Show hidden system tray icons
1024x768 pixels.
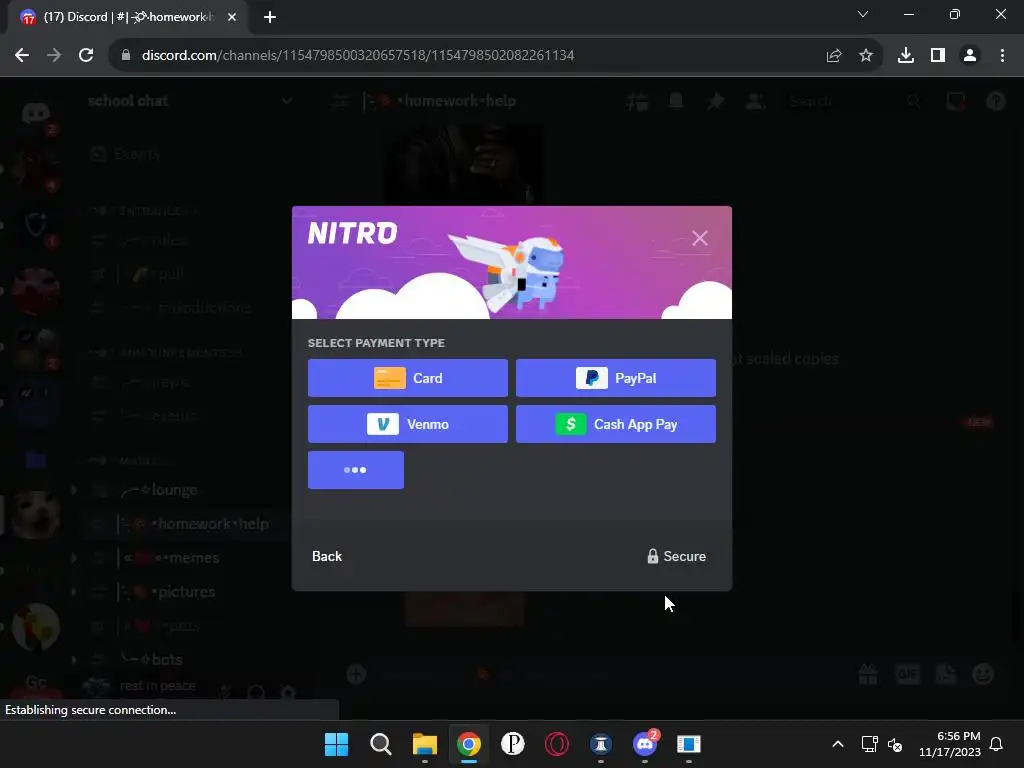click(x=838, y=744)
